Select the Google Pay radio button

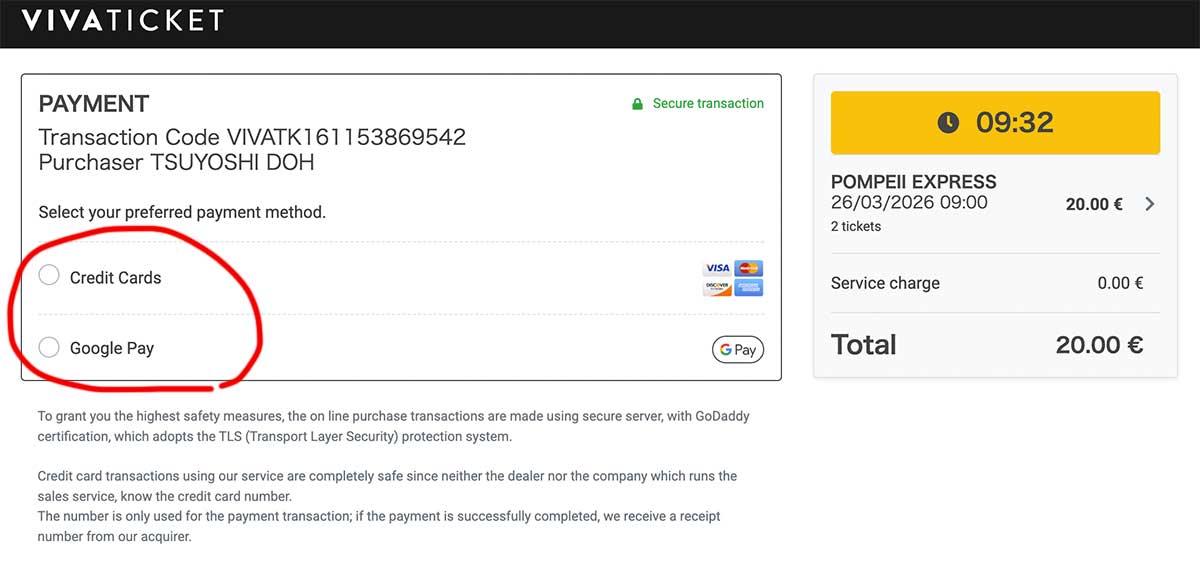click(x=49, y=347)
